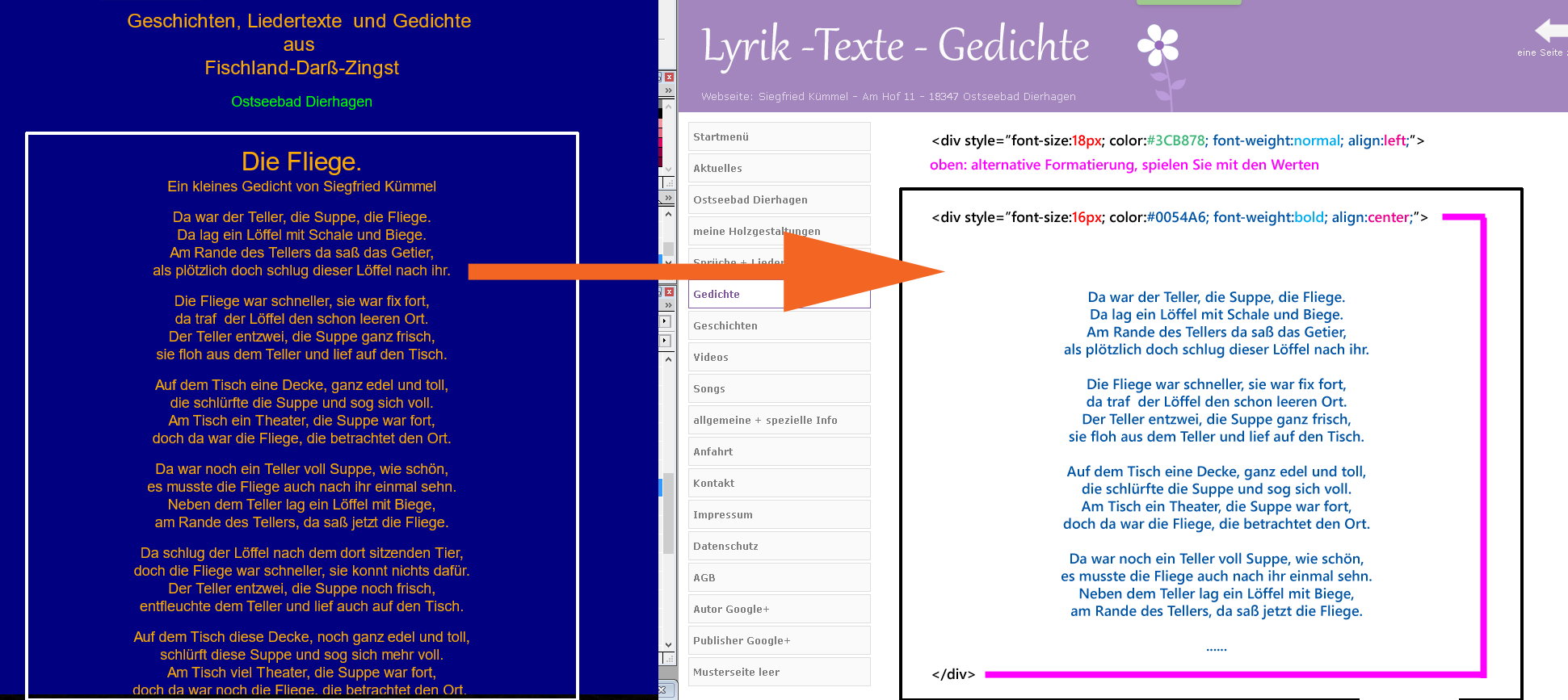
Task: Click the Webseite: Siegfried Kümmel address line
Action: coord(889,96)
